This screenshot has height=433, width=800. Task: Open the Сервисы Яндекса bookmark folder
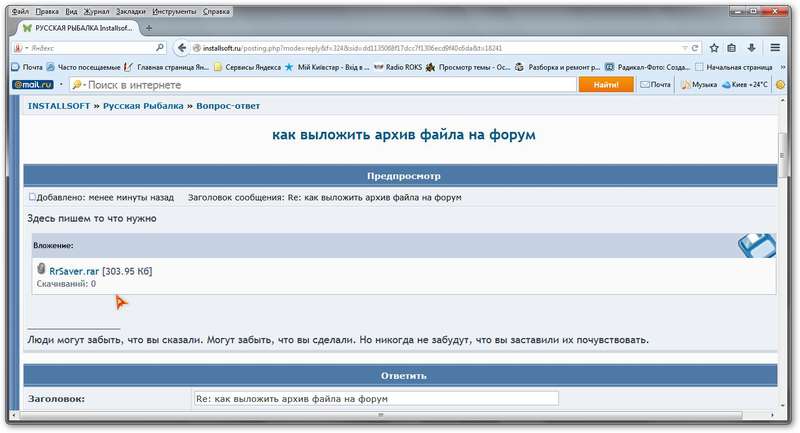click(248, 67)
